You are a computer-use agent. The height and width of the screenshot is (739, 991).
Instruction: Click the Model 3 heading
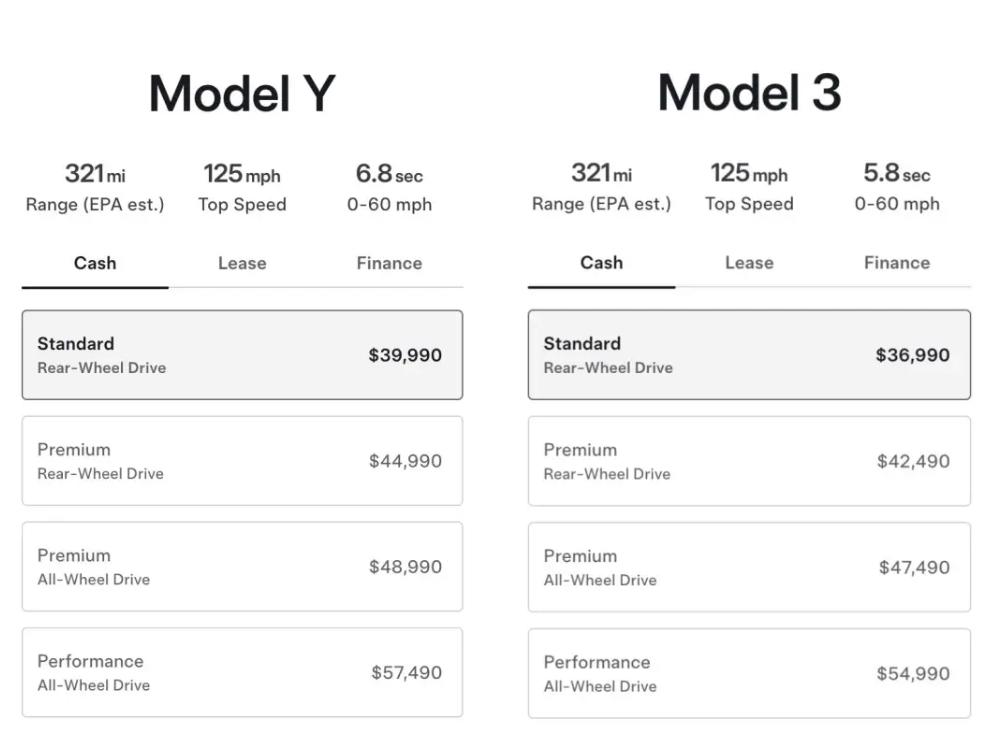click(x=749, y=94)
